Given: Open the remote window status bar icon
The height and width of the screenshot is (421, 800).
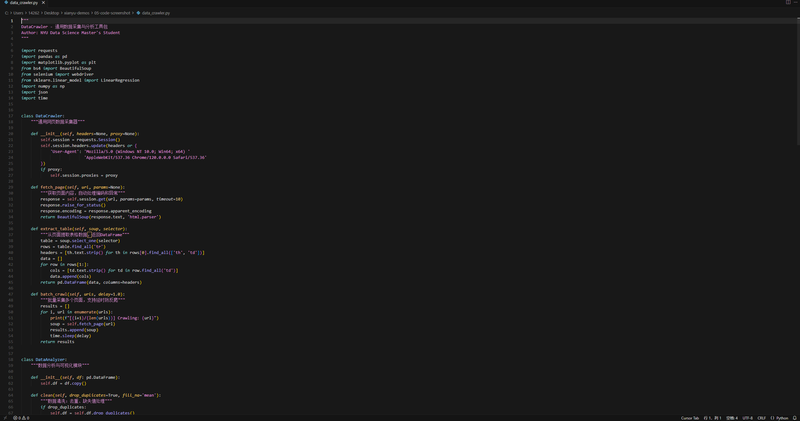Looking at the screenshot, I should [4, 418].
